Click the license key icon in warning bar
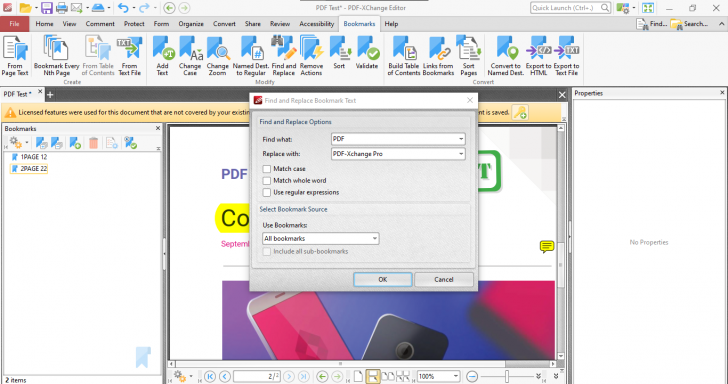The image size is (728, 384). tap(520, 112)
